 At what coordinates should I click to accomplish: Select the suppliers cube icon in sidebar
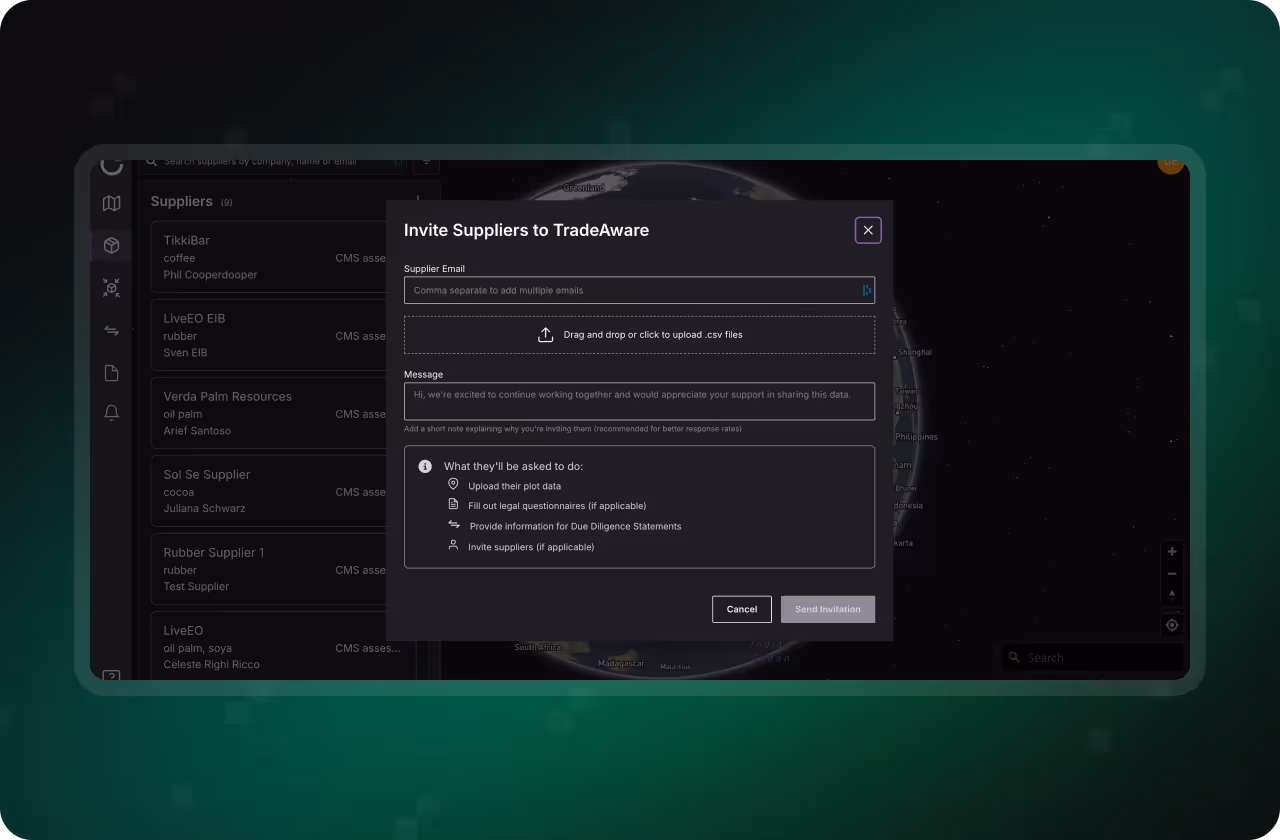[111, 245]
